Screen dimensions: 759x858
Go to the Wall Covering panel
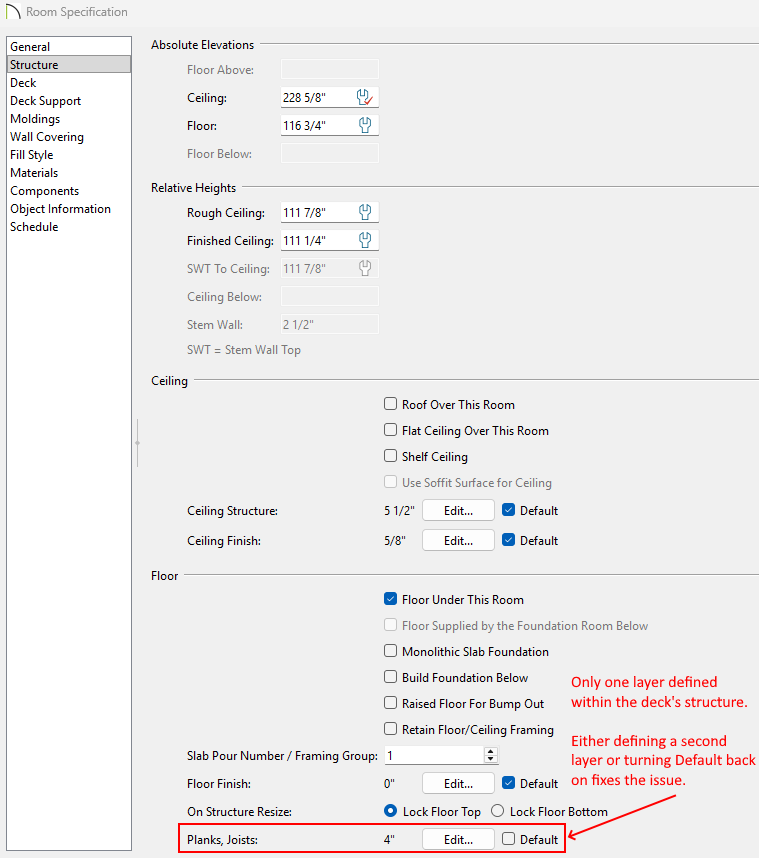47,137
